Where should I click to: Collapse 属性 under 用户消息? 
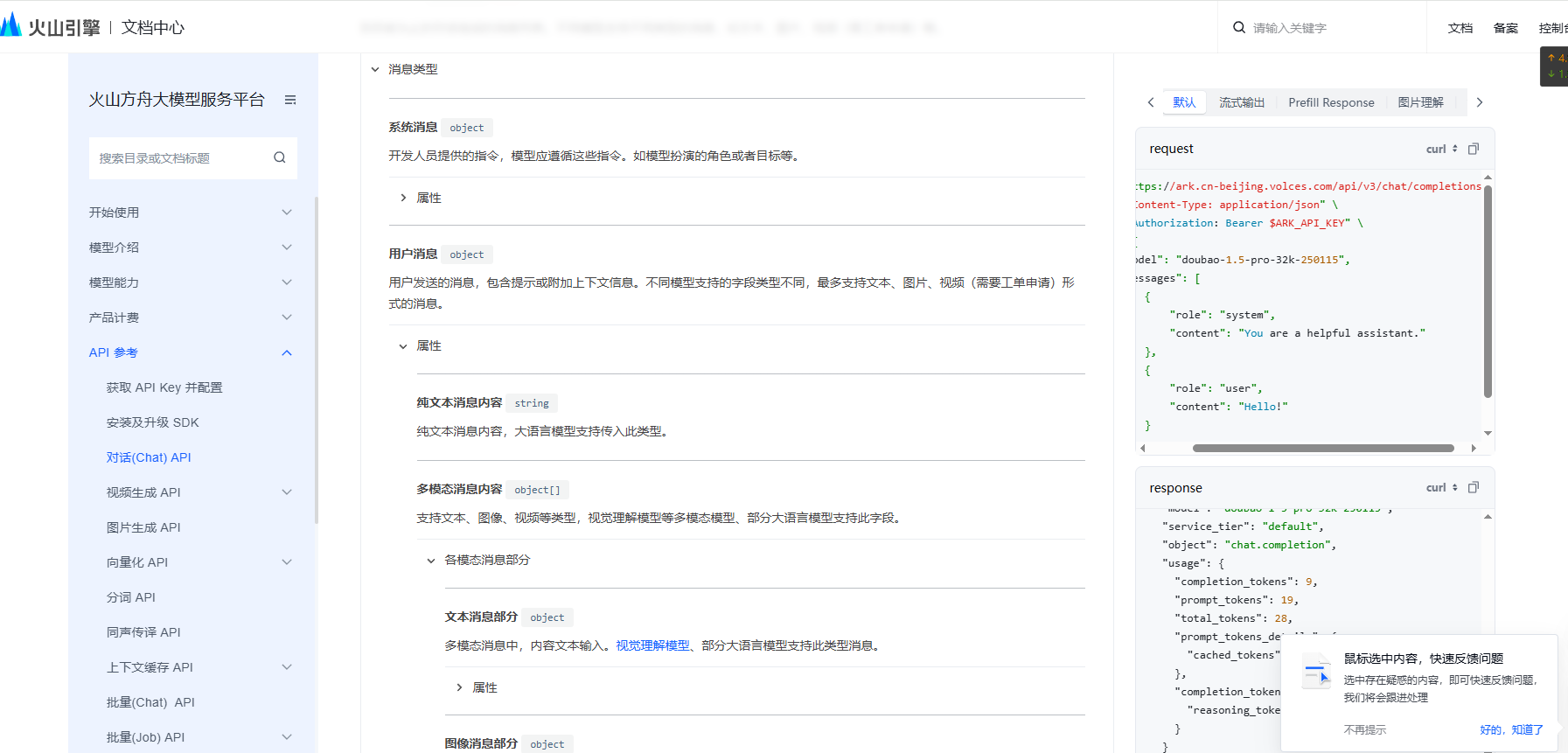pos(403,345)
